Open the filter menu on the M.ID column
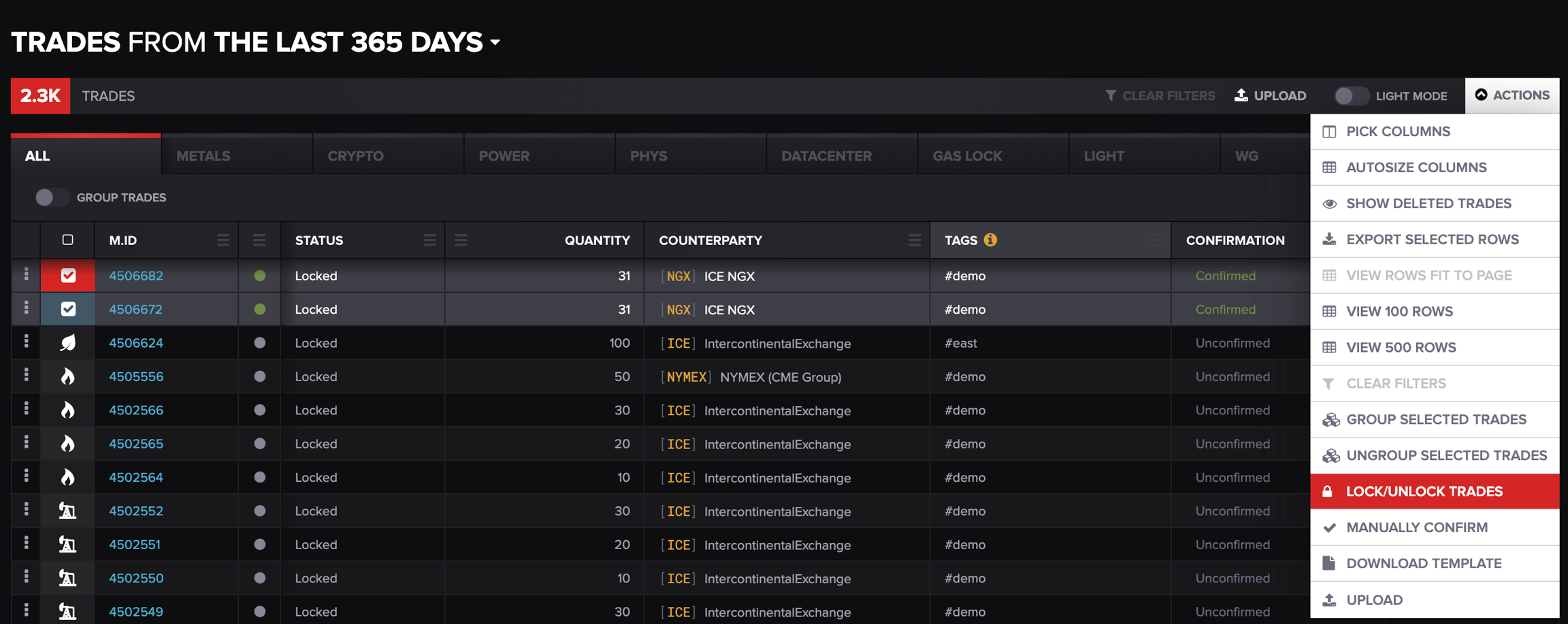Screen dimensions: 1568x624 223,240
